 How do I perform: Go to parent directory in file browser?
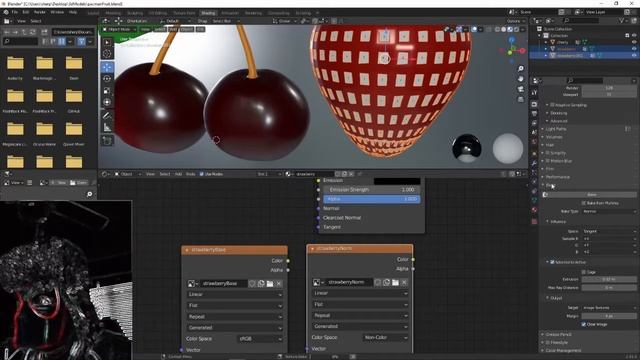(x=25, y=32)
